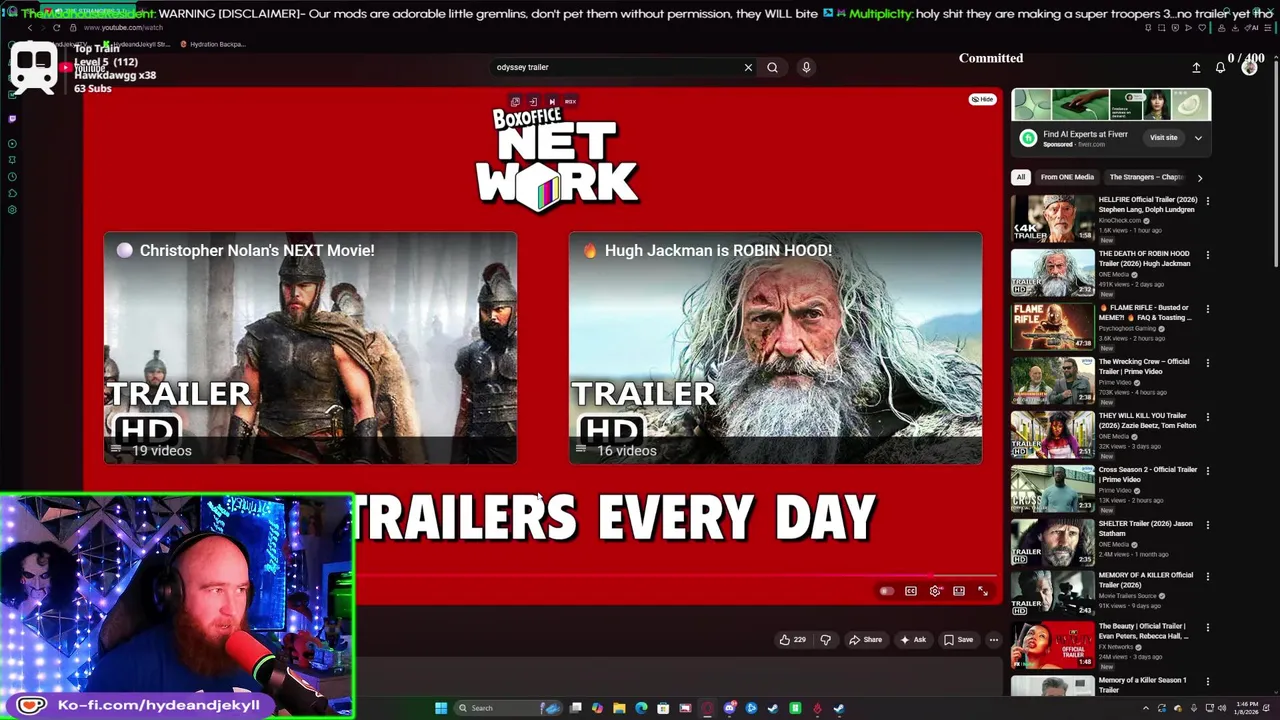Click the Share button
The width and height of the screenshot is (1280, 720).
(x=865, y=640)
